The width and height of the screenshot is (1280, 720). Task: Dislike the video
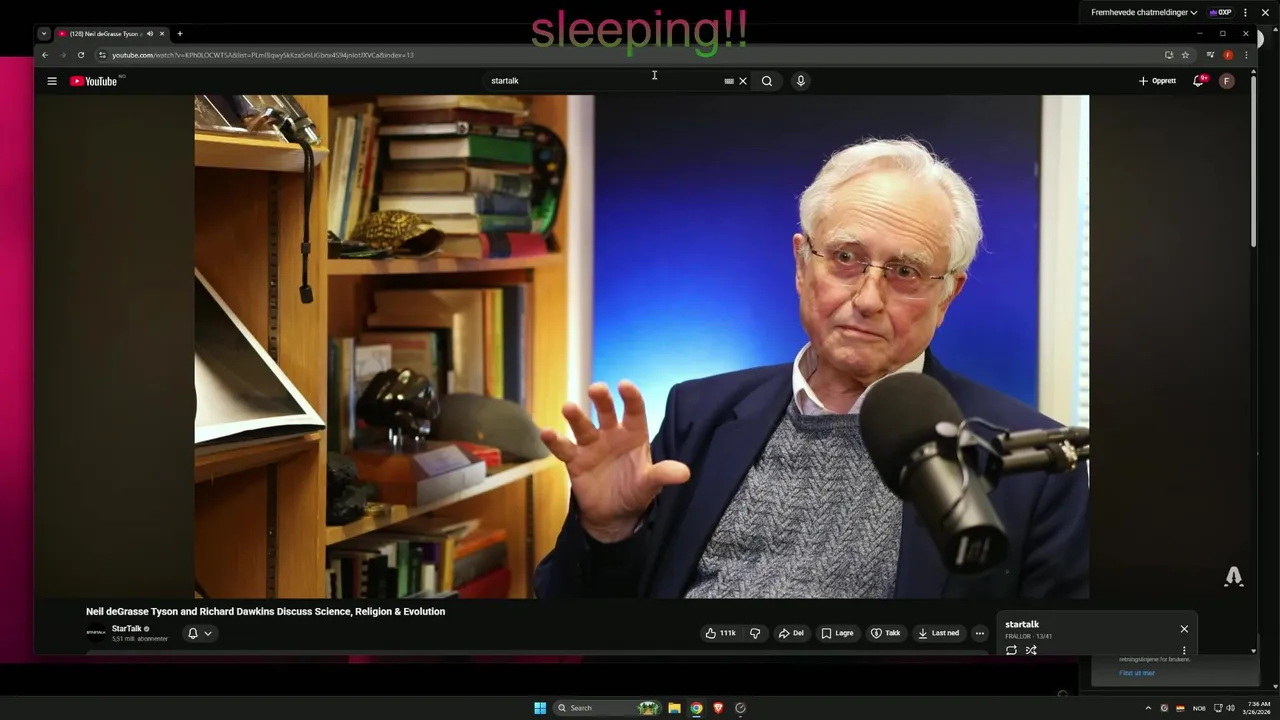click(755, 633)
